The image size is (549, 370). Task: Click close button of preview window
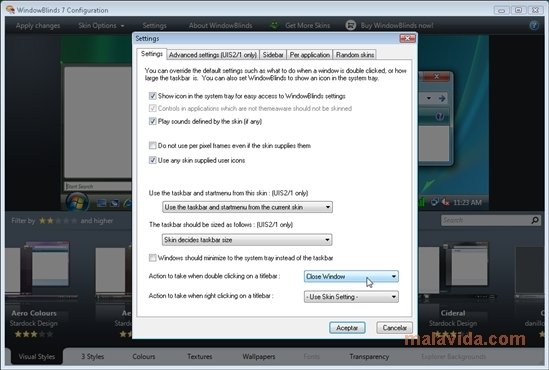pos(436,76)
